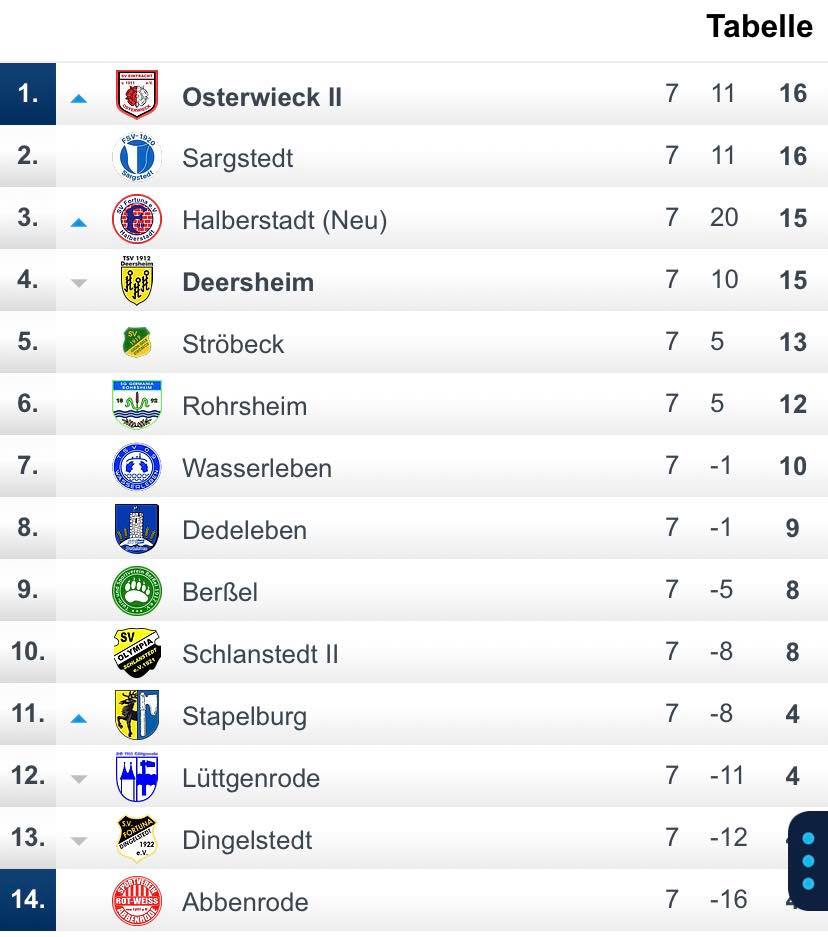Click the Abbenrode Rot-Weiss crest
Viewport: 828px width, 937px height.
point(137,901)
